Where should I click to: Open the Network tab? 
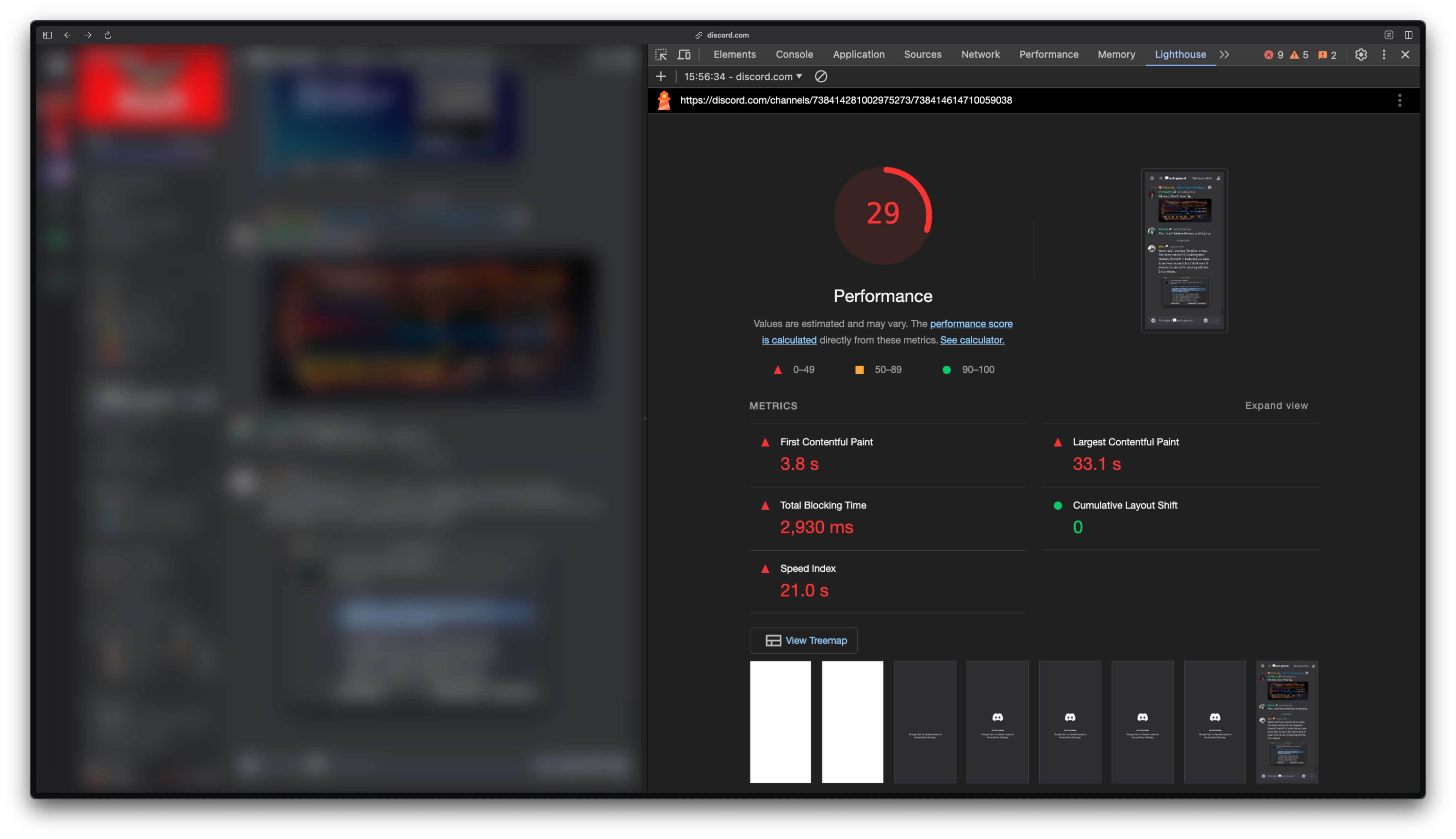[980, 55]
